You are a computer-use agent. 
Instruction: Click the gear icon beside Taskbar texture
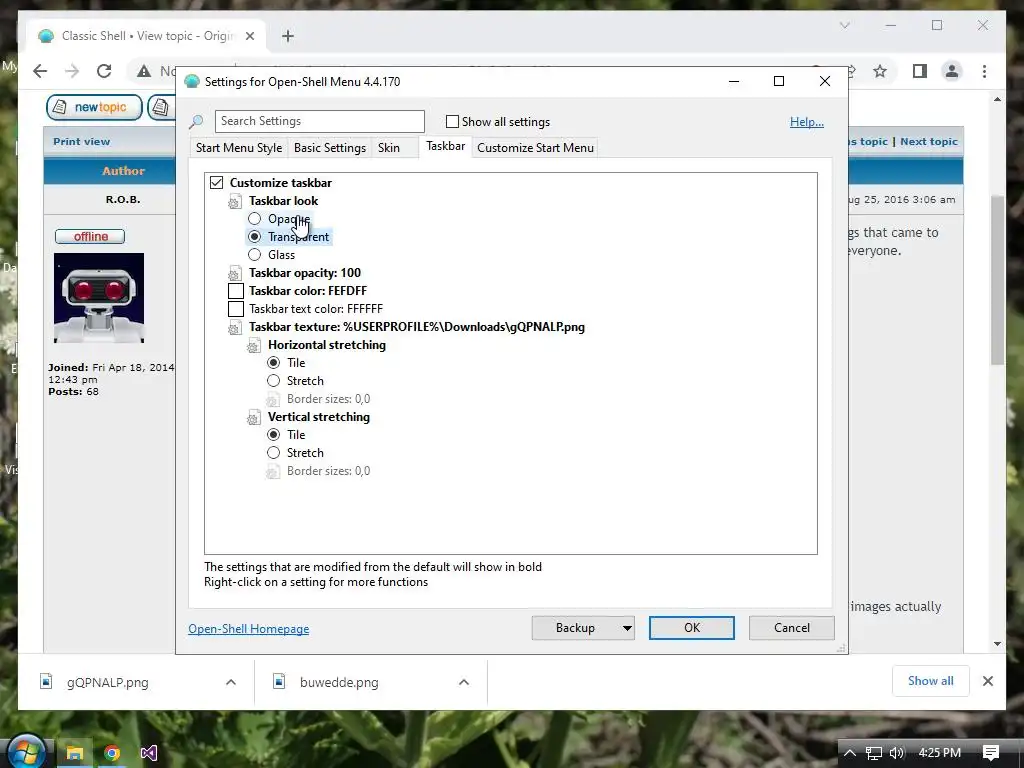click(x=234, y=328)
